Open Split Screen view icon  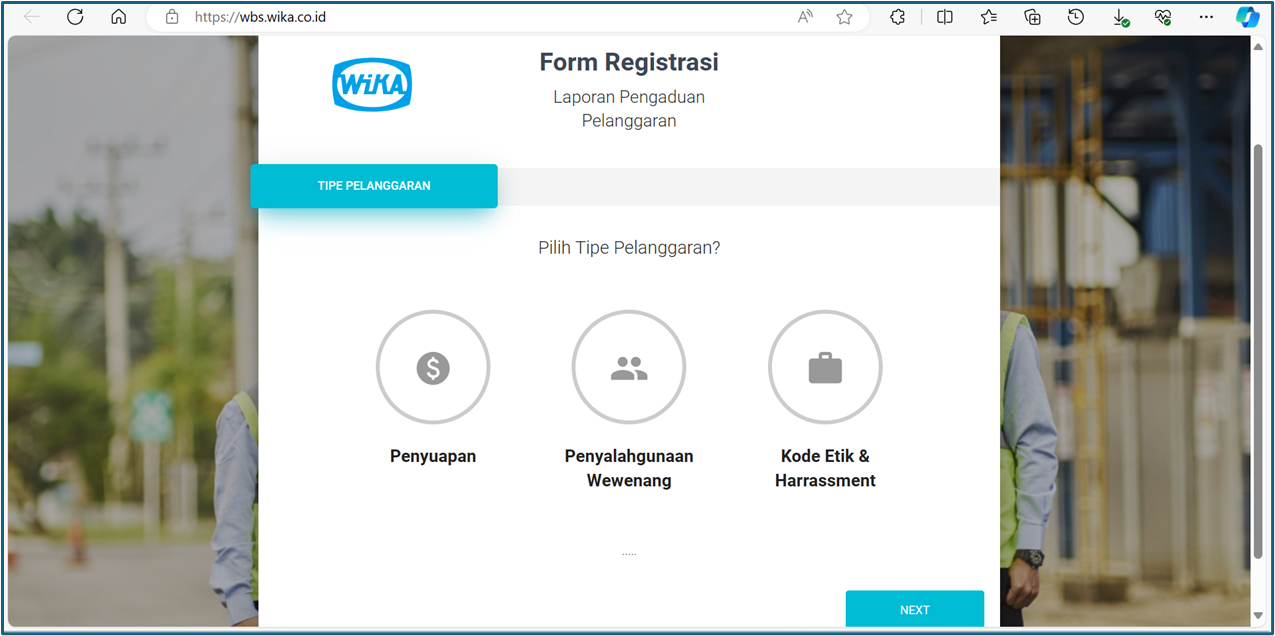944,16
